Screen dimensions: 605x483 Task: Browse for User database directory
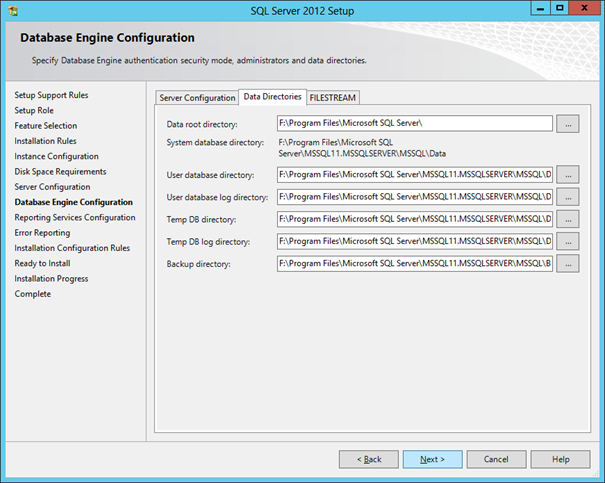[x=568, y=175]
